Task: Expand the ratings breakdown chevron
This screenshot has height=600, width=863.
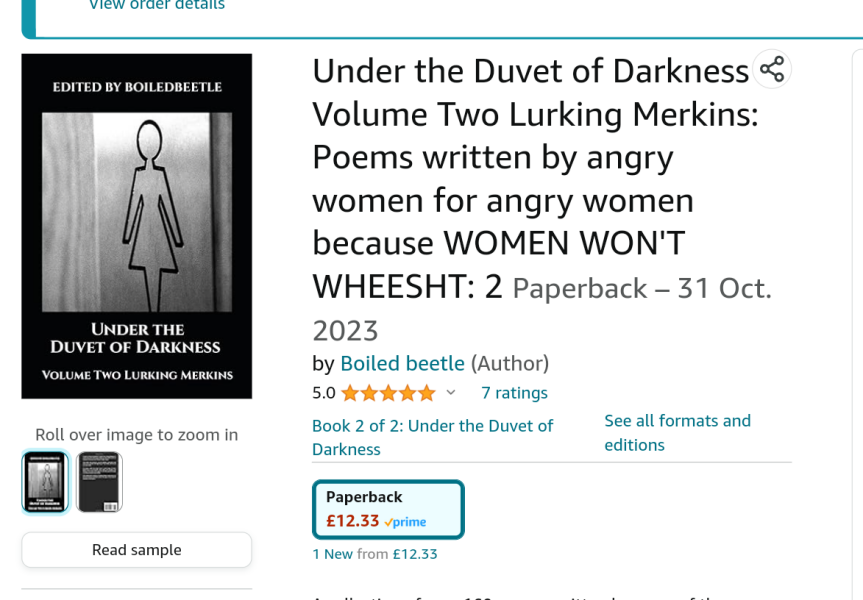Action: 449,392
